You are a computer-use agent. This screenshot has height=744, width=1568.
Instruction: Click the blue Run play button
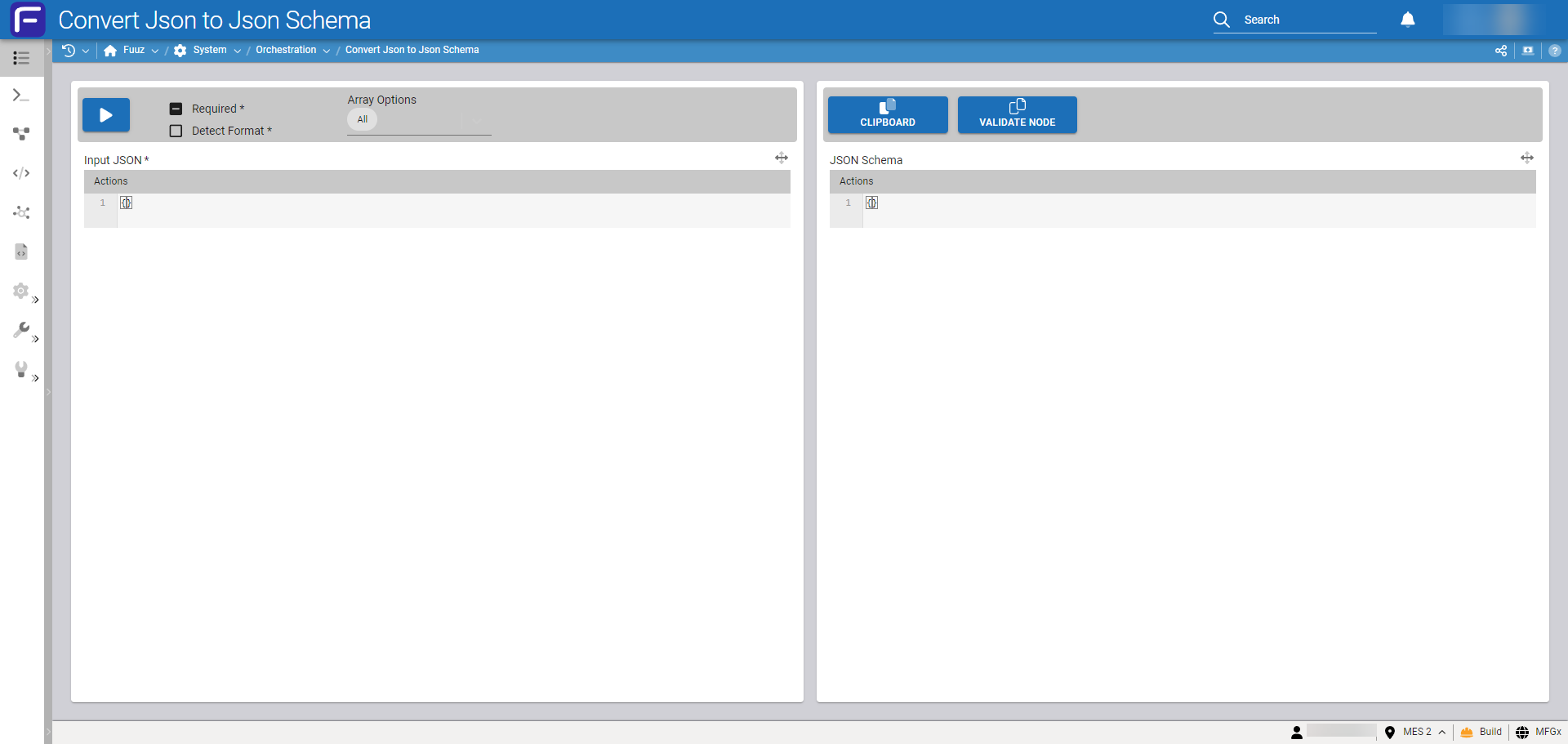coord(106,115)
